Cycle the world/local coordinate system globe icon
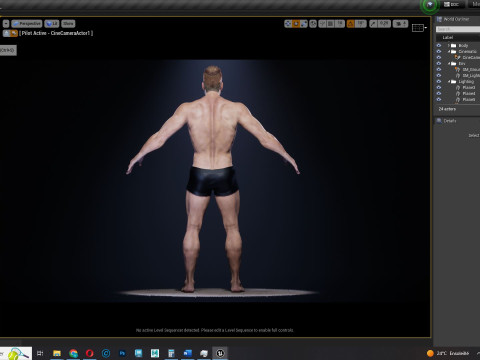480x360 pixels. 313,24
